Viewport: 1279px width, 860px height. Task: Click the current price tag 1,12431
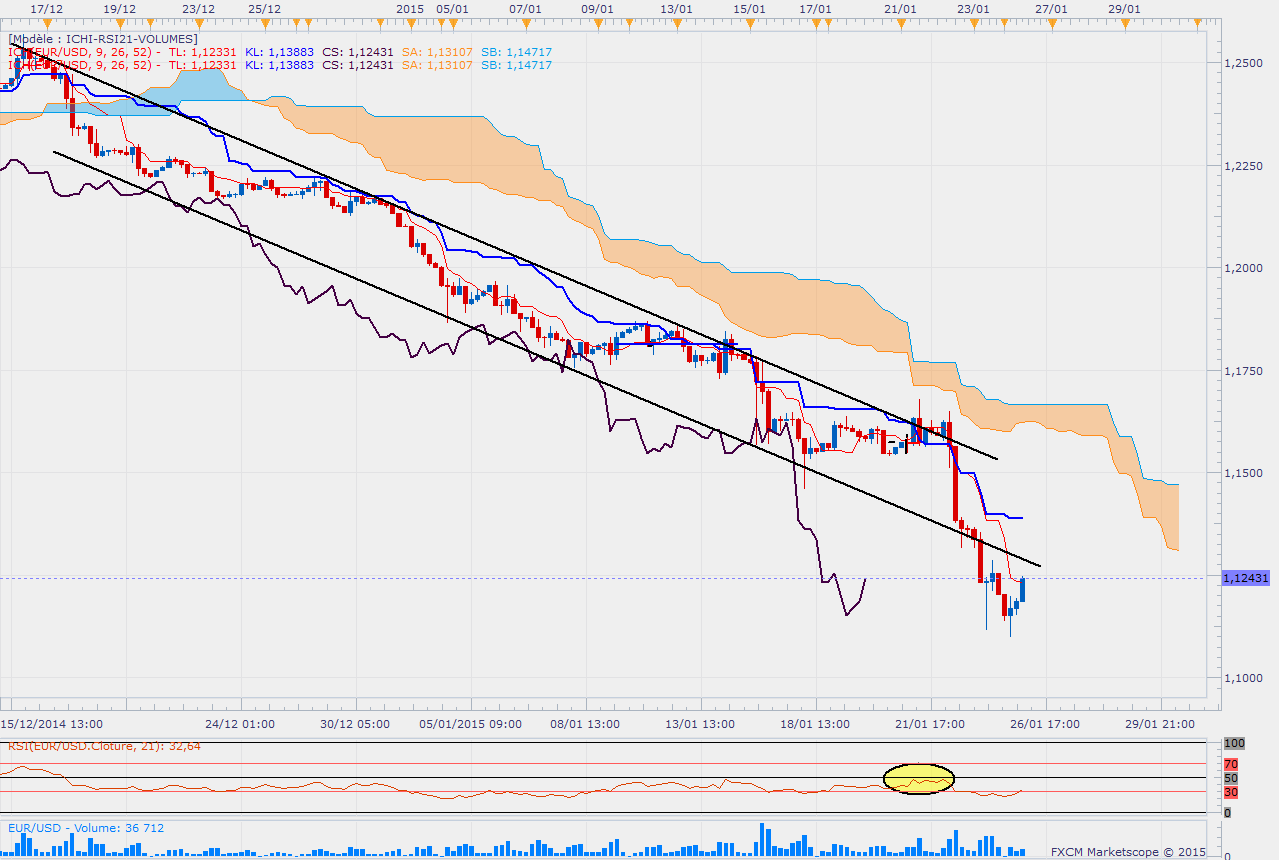tap(1246, 578)
